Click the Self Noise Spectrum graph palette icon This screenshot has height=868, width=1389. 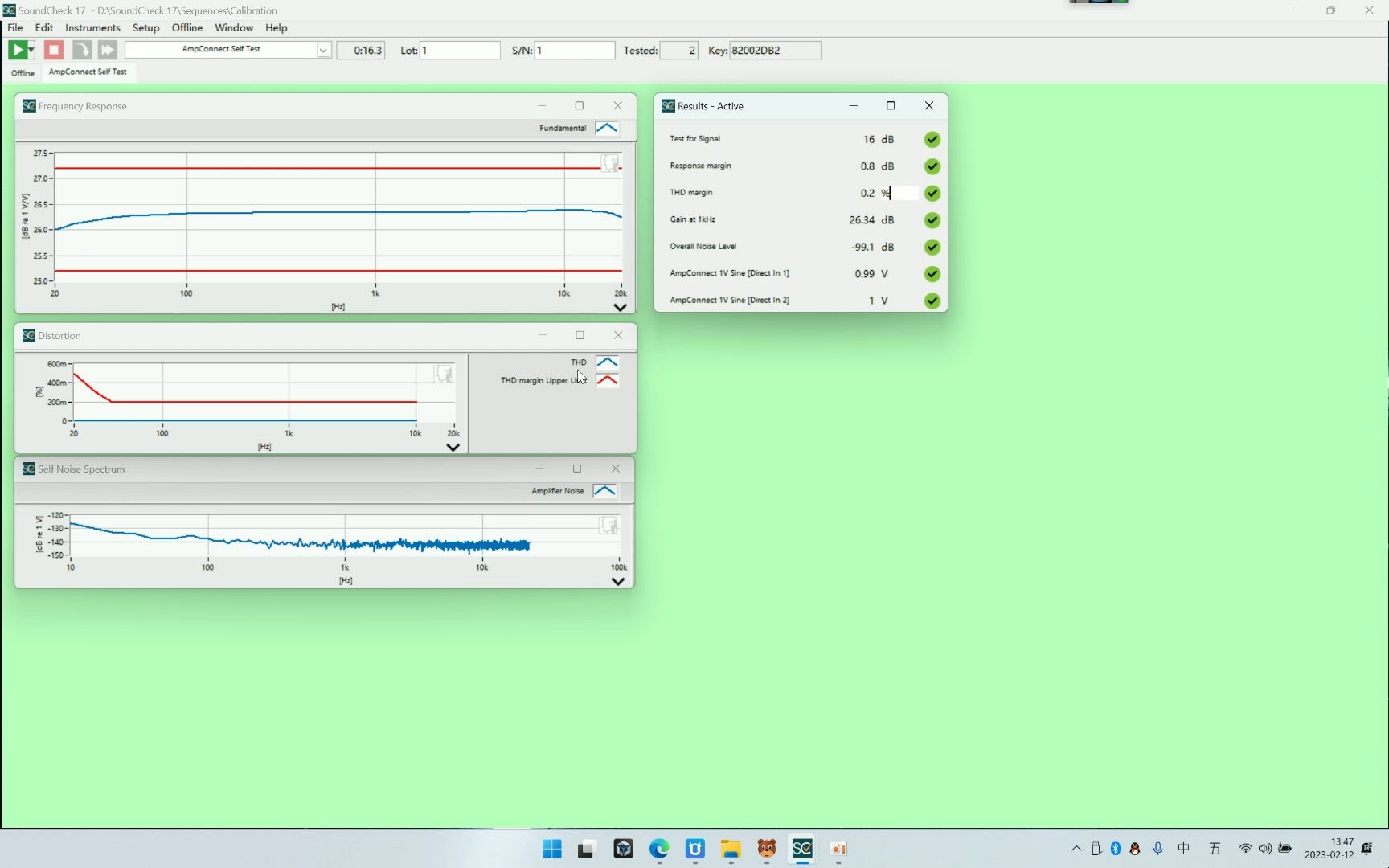(x=608, y=526)
